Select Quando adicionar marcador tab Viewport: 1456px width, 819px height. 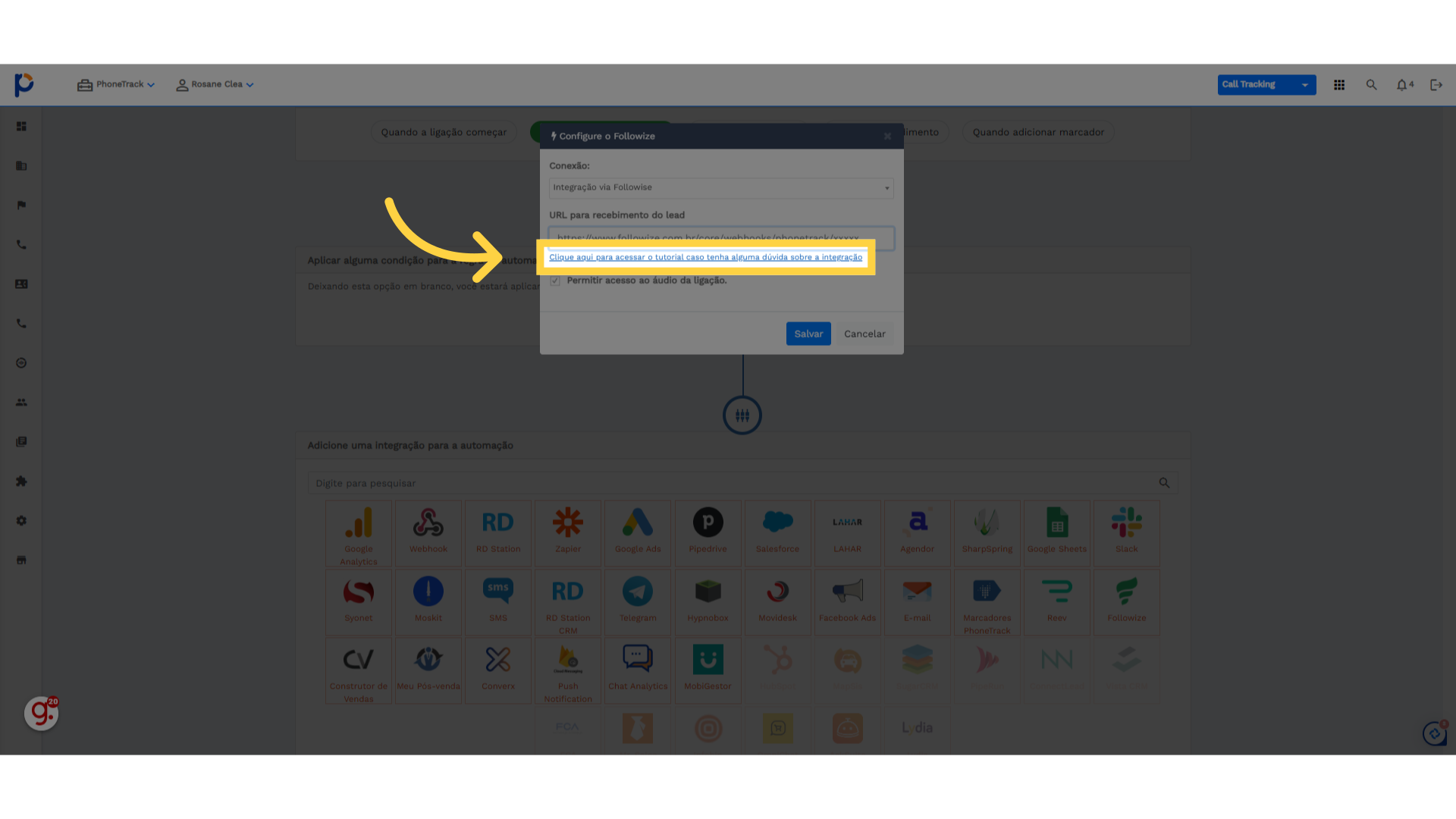pos(1038,132)
